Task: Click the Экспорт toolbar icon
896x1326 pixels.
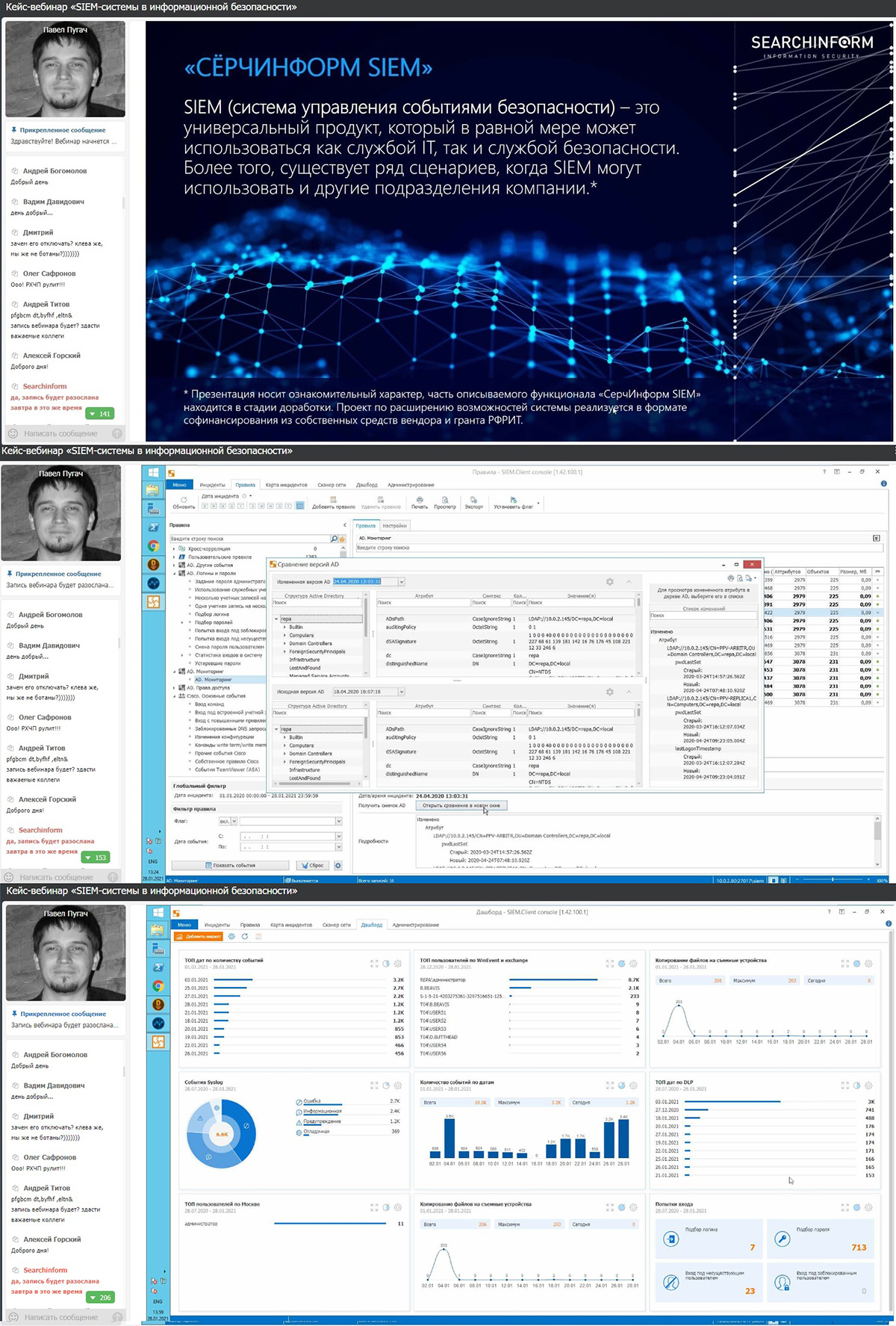Action: 473,499
